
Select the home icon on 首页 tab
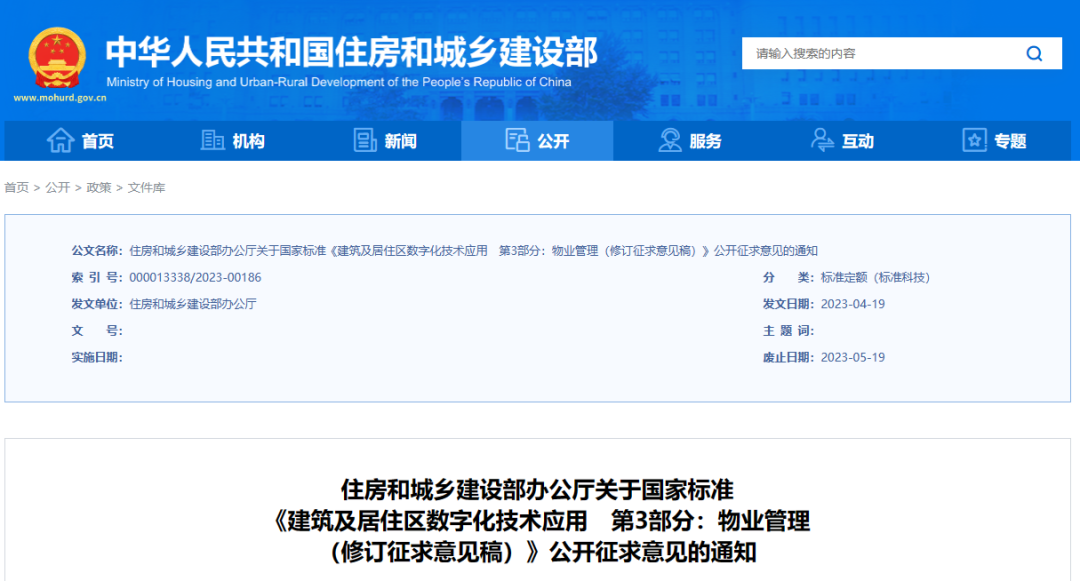point(59,141)
